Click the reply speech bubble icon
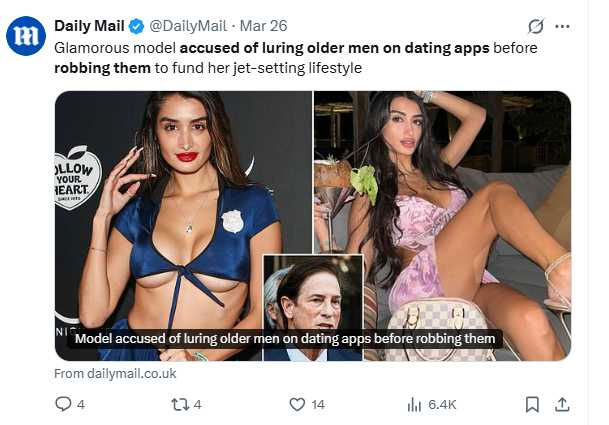Viewport: 609px width, 425px height. [x=63, y=404]
